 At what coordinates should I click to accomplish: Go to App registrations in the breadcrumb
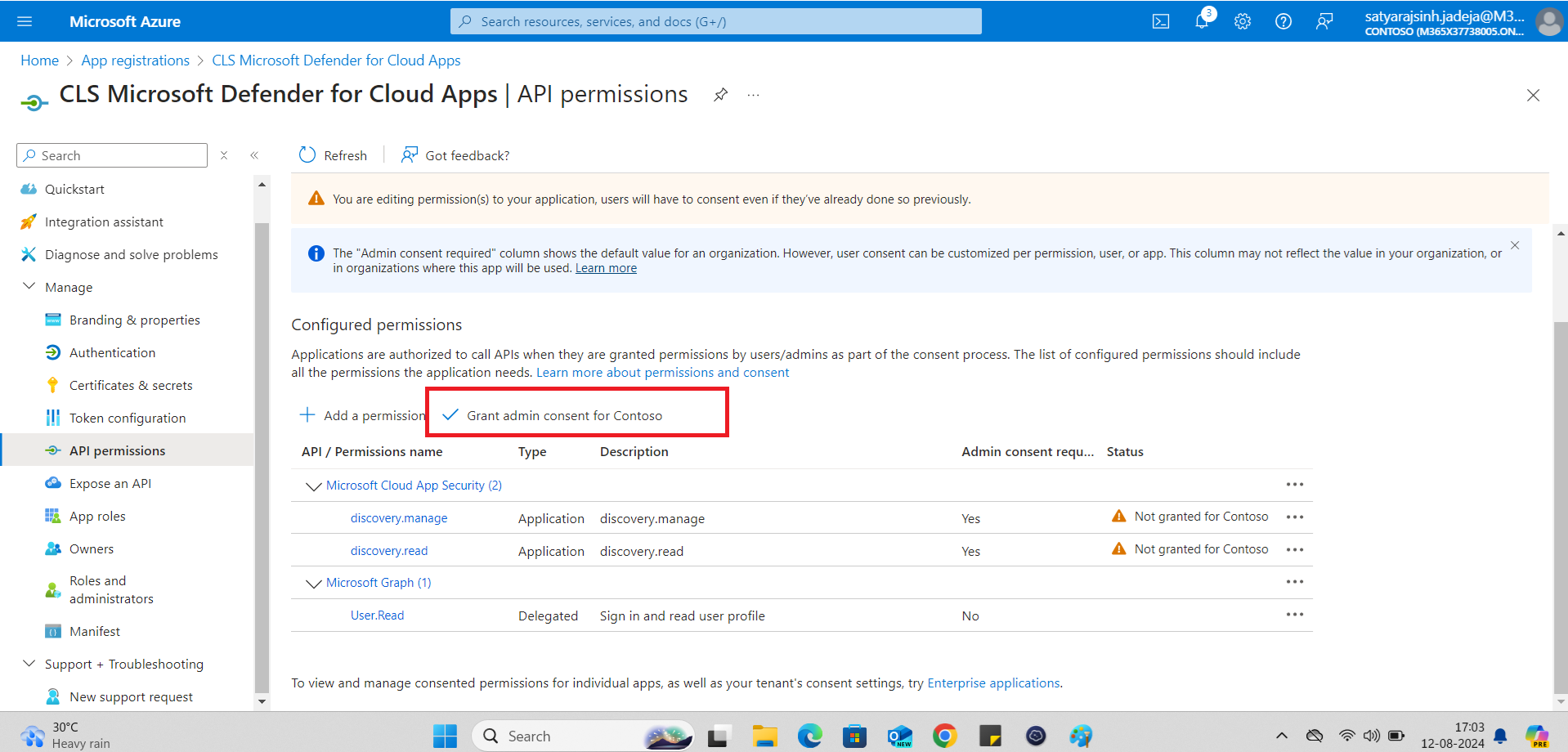point(136,60)
